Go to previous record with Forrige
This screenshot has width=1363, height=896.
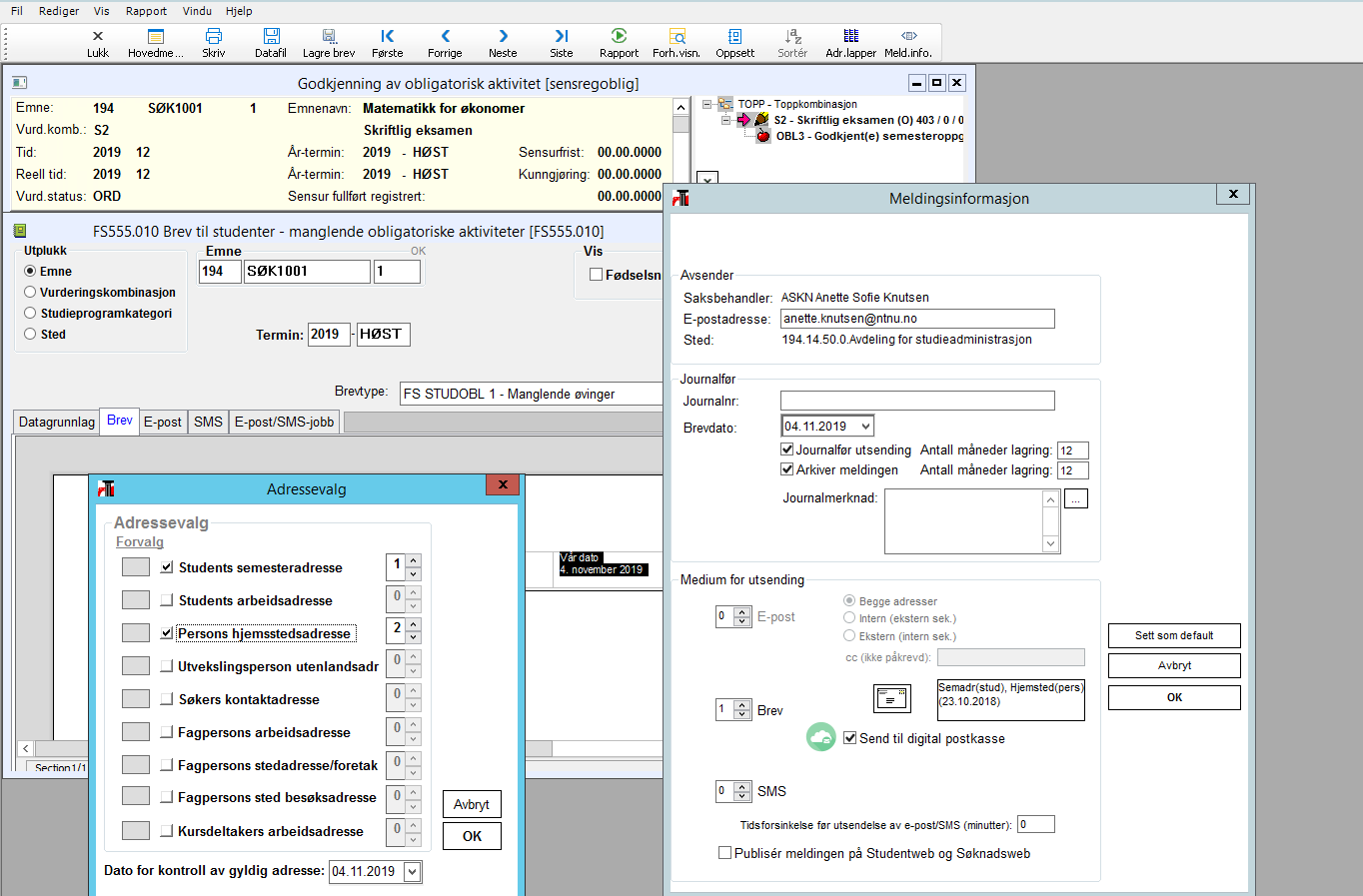(x=446, y=36)
